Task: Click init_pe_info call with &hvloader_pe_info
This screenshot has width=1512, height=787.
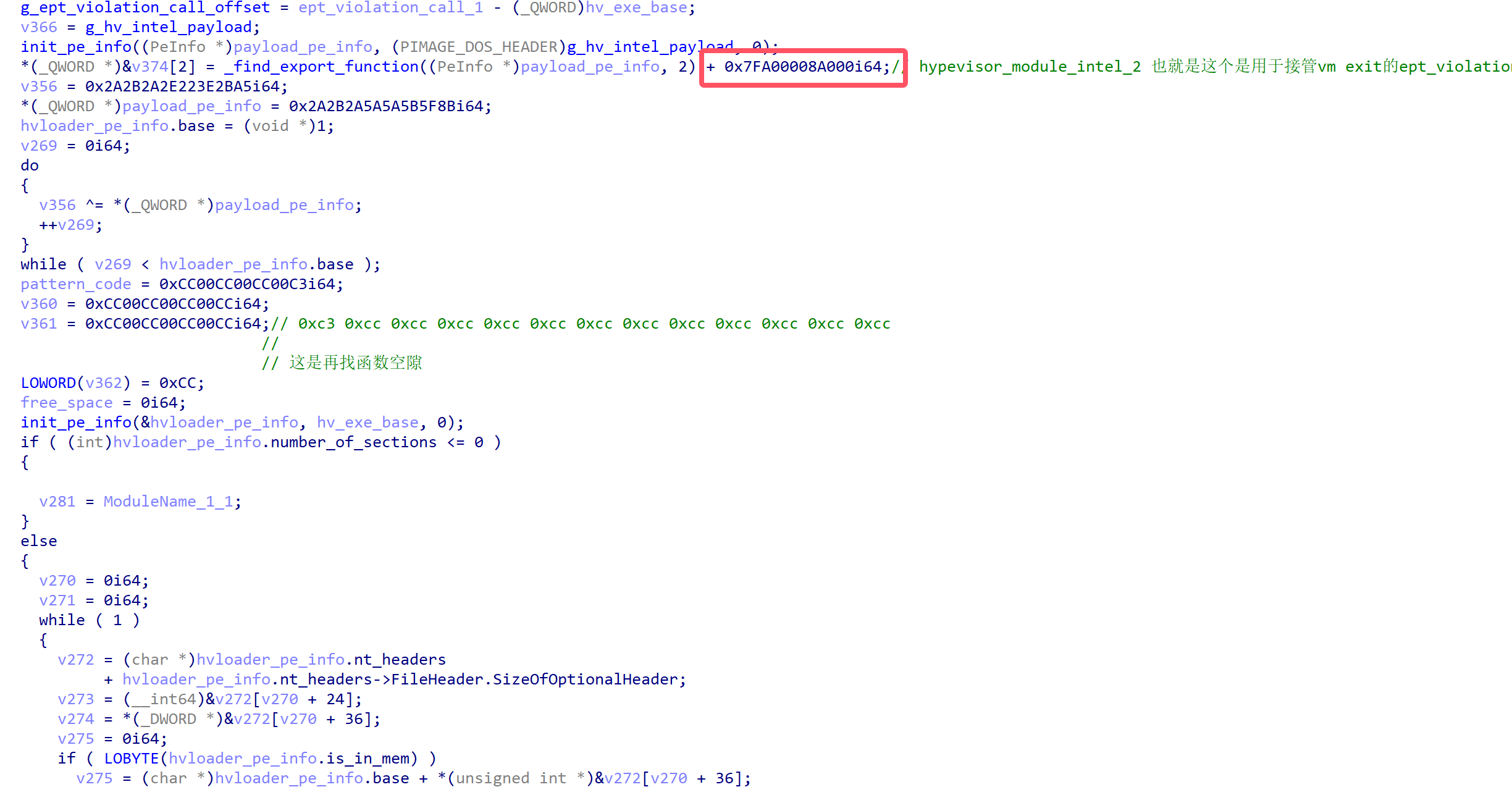Action: coord(242,423)
